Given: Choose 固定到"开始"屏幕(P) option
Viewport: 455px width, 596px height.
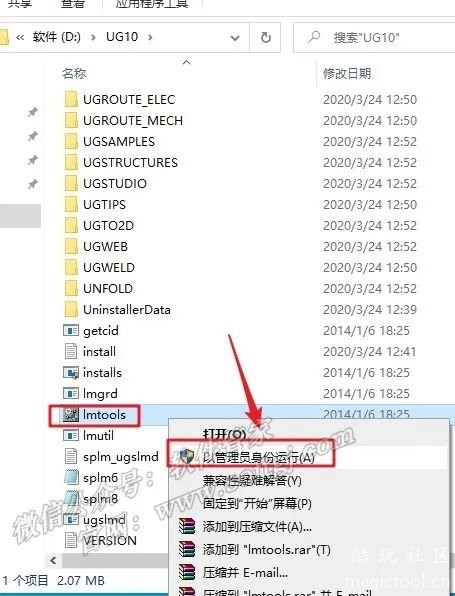Looking at the screenshot, I should (257, 504).
